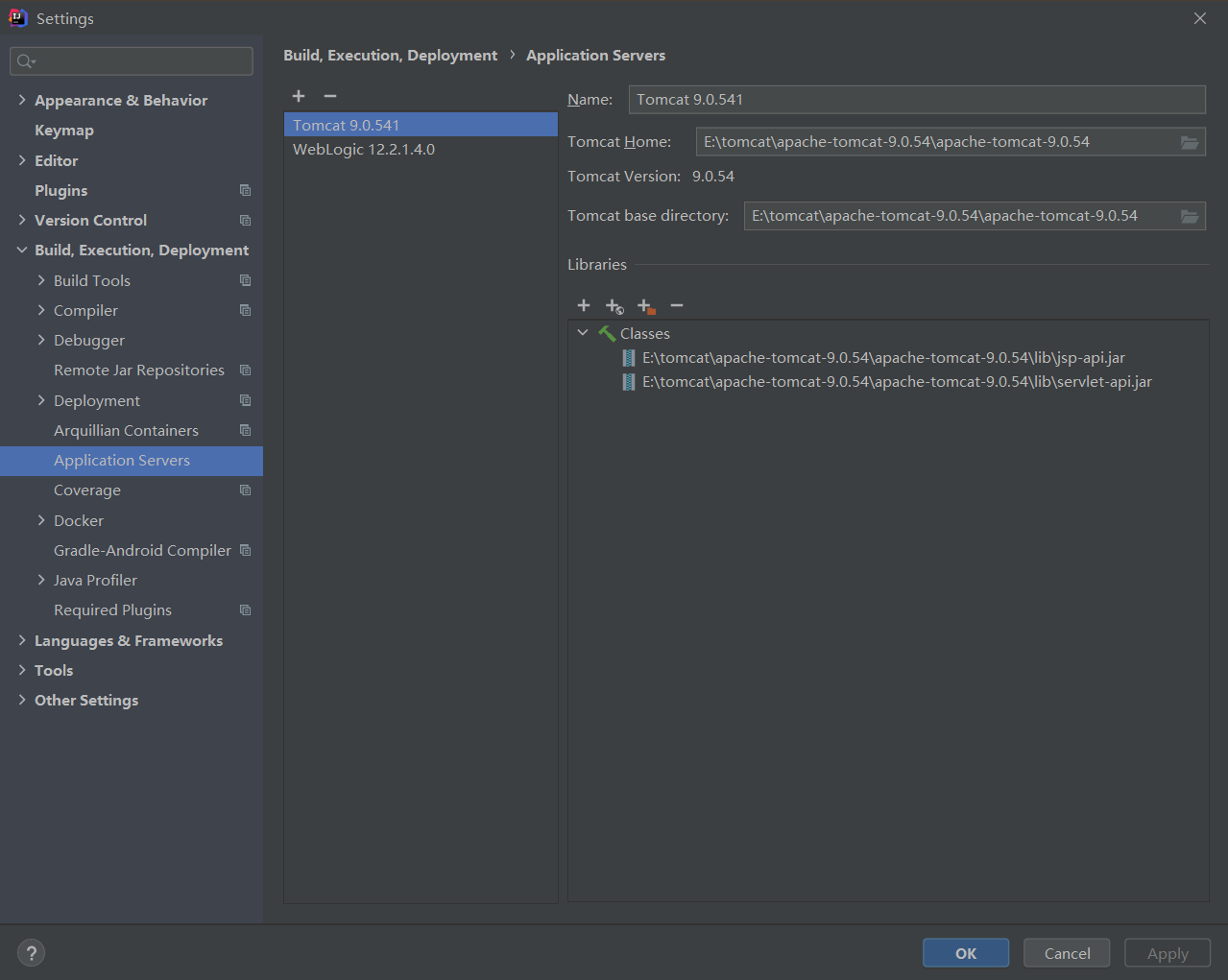
Task: Browse for Tomcat base directory folder
Action: pos(1189,216)
